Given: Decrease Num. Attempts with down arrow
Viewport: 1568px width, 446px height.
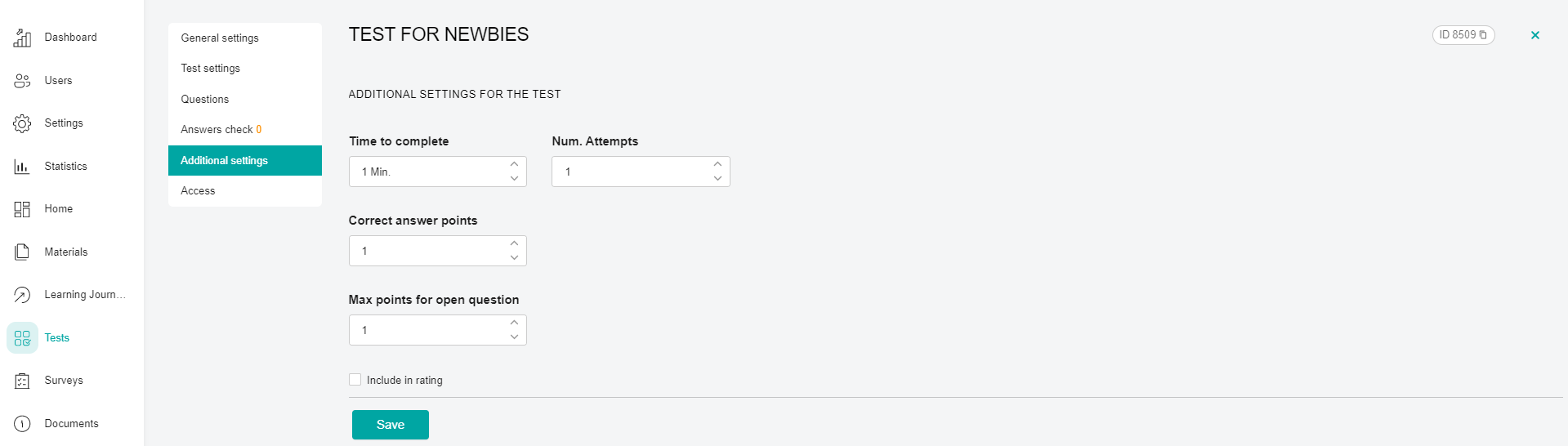Looking at the screenshot, I should 717,178.
